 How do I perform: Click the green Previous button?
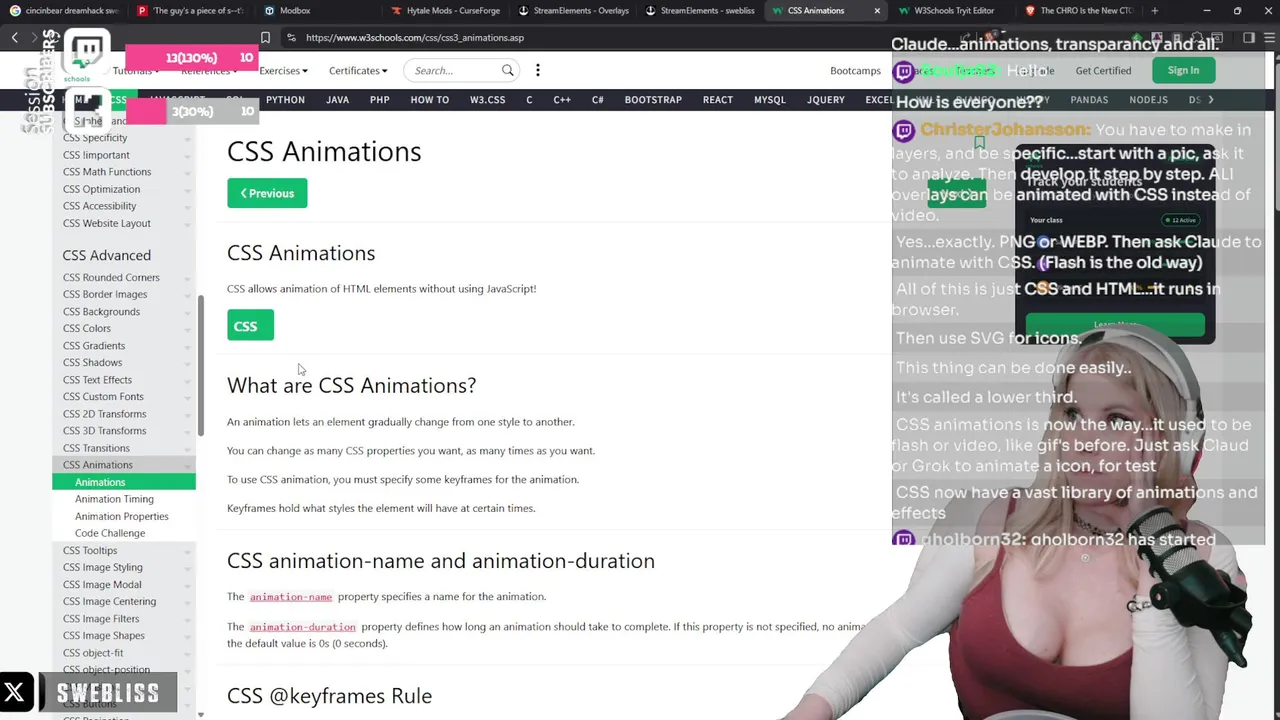(x=267, y=193)
